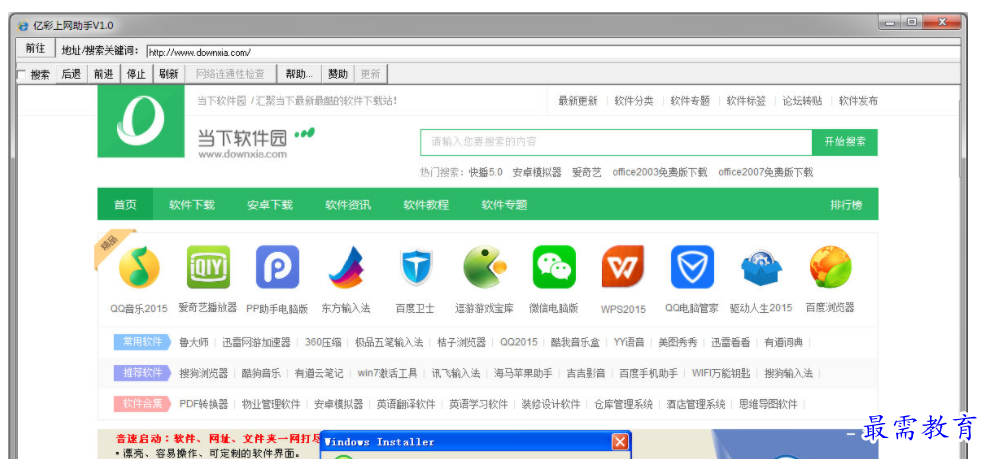Open QQ电脑管家 icon
The image size is (985, 459).
pos(692,267)
